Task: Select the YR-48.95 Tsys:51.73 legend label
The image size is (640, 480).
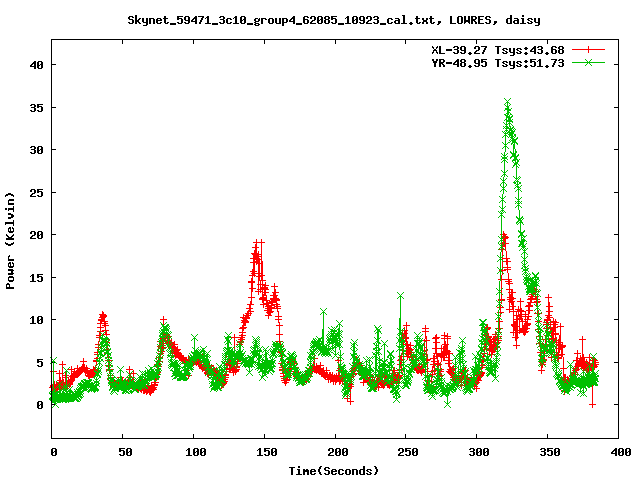Action: pyautogui.click(x=498, y=63)
